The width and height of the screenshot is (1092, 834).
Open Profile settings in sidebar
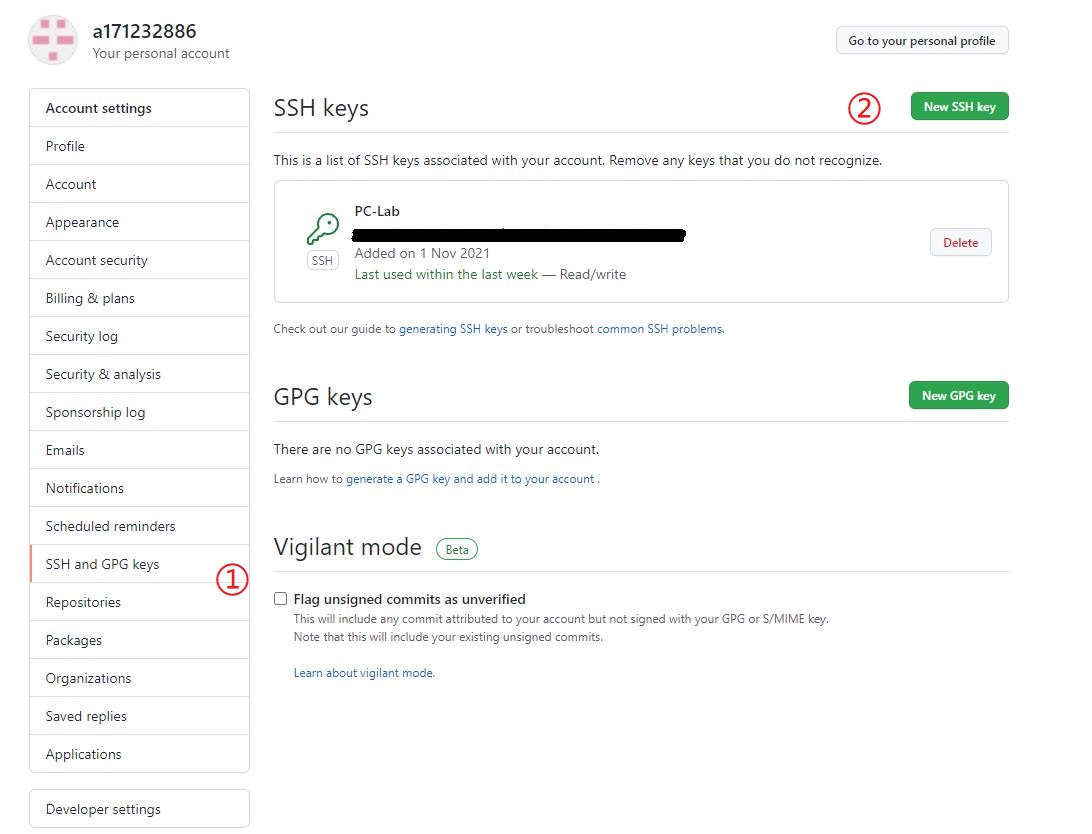tap(139, 146)
